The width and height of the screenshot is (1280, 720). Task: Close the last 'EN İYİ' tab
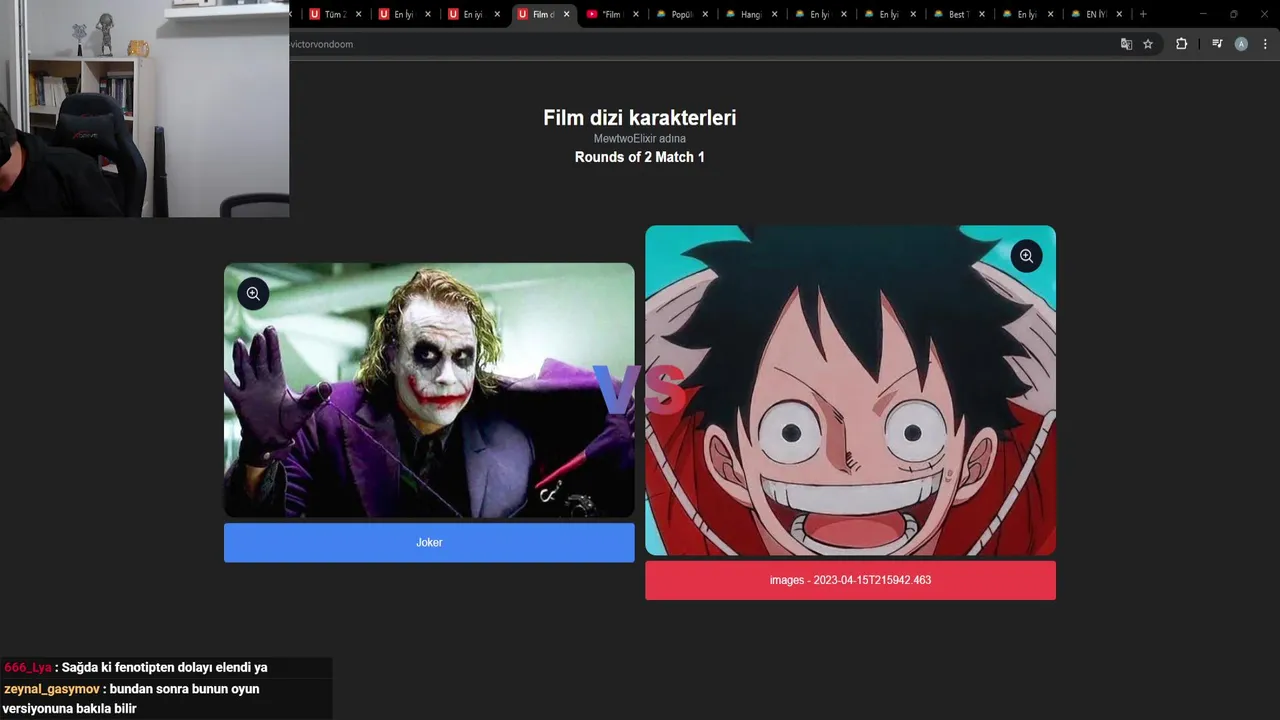(1120, 14)
